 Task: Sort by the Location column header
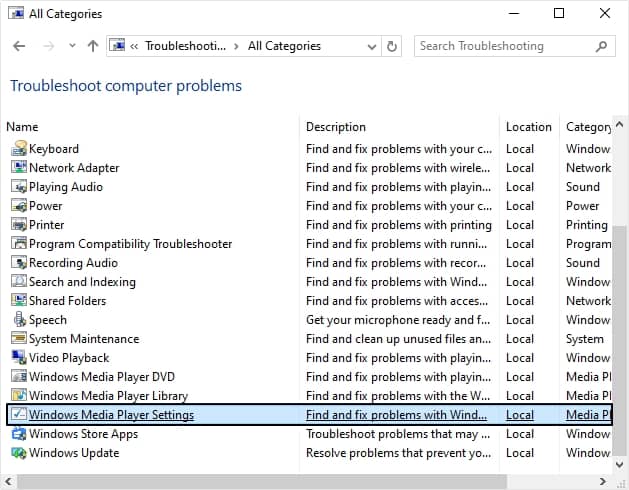[x=529, y=127]
